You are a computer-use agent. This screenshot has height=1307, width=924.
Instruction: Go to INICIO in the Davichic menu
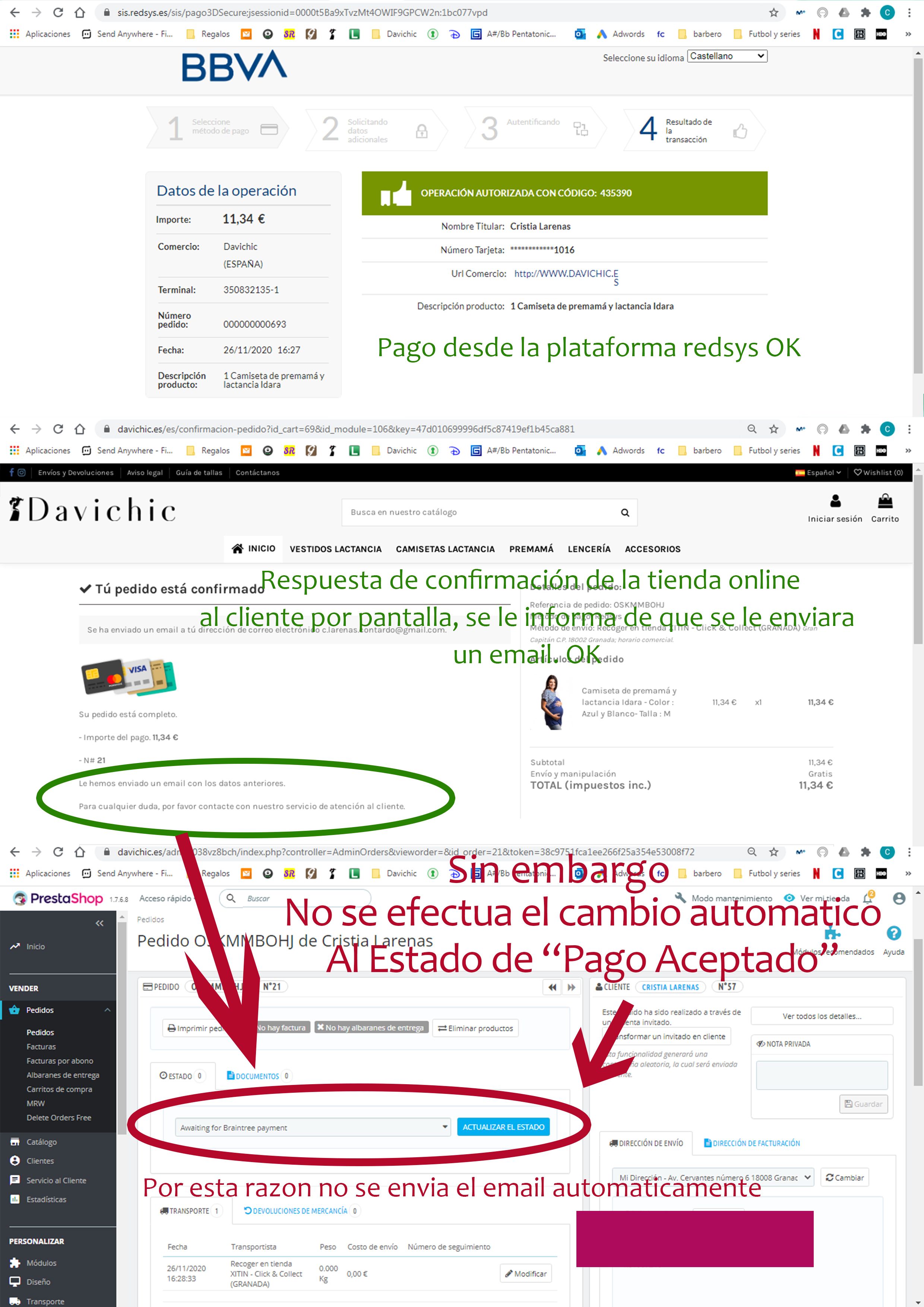click(x=253, y=549)
